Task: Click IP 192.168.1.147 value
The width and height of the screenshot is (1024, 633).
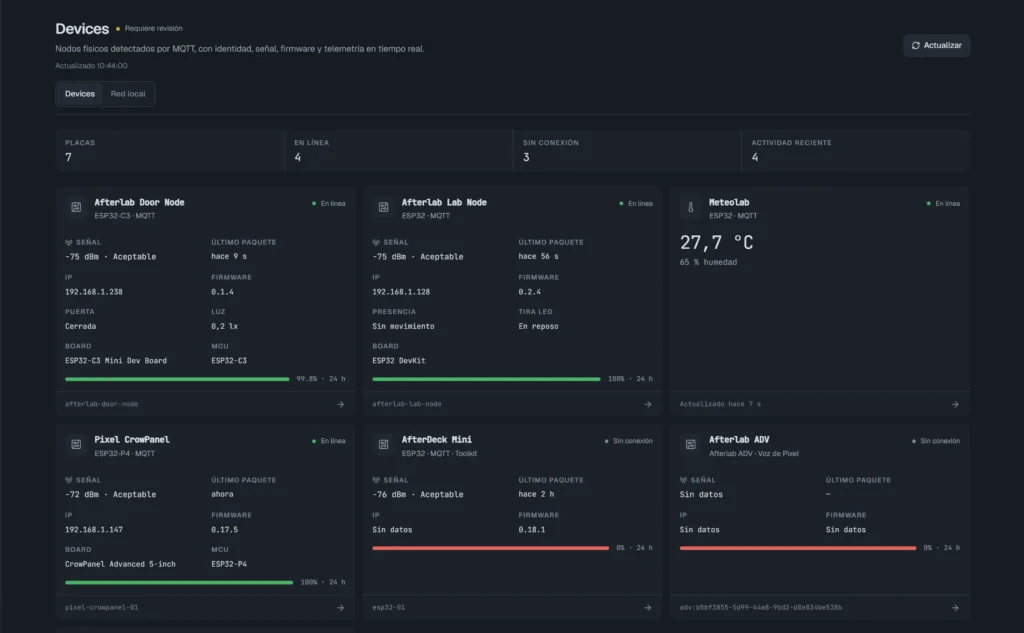Action: pyautogui.click(x=93, y=530)
